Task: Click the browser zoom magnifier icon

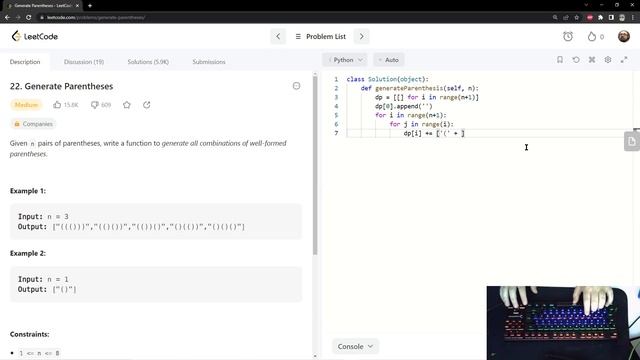Action: pyautogui.click(x=555, y=18)
